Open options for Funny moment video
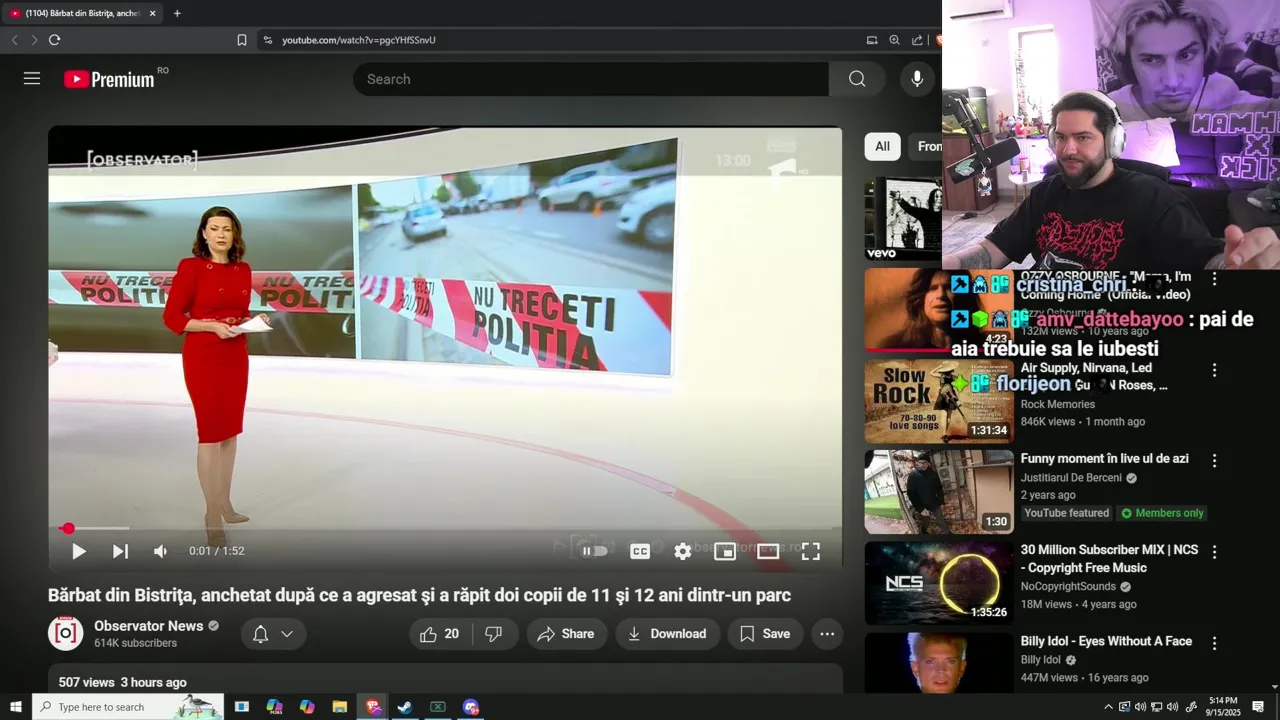Image resolution: width=1280 pixels, height=720 pixels. click(x=1215, y=461)
